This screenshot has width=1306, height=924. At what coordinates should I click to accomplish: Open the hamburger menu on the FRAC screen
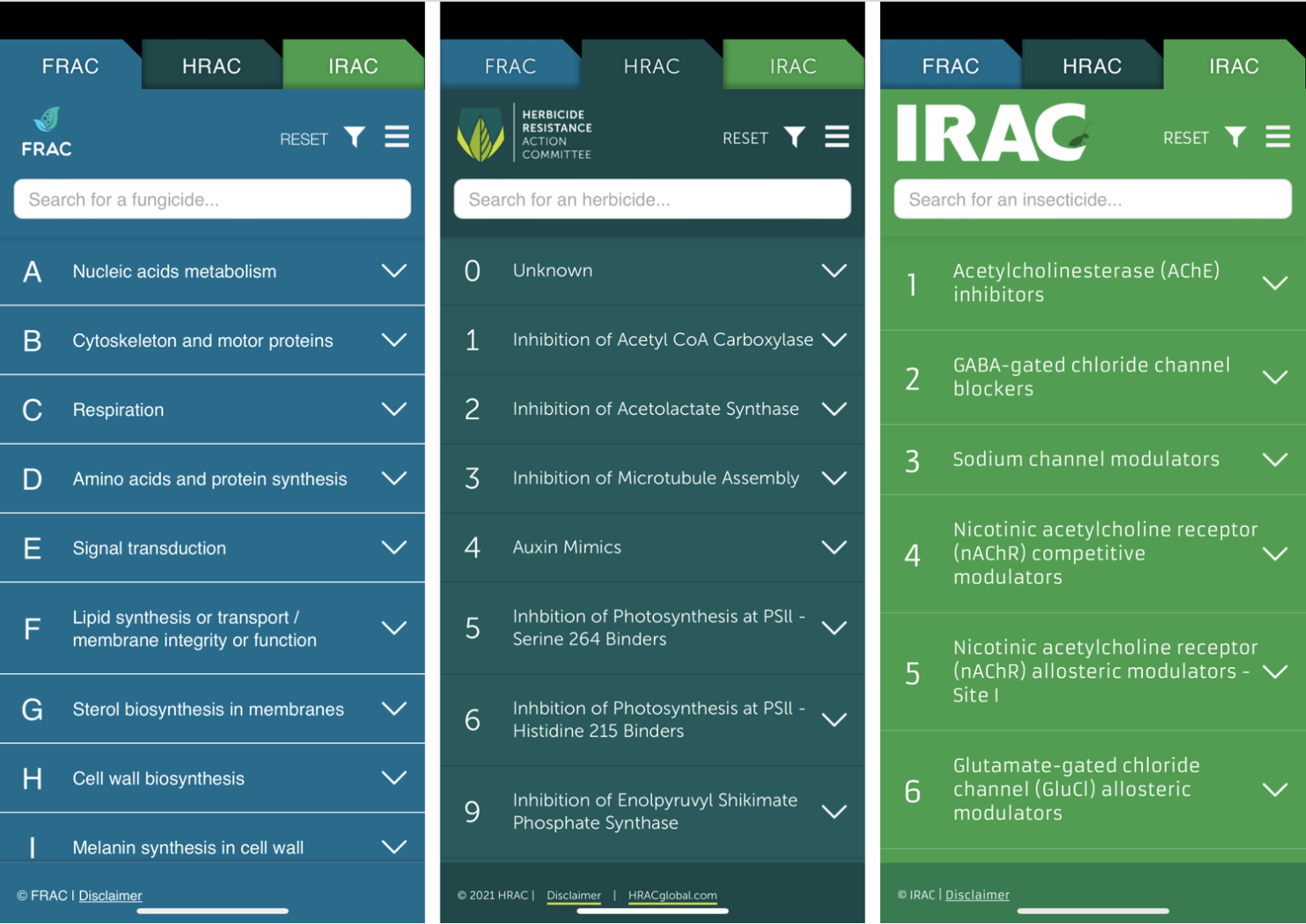pos(397,137)
